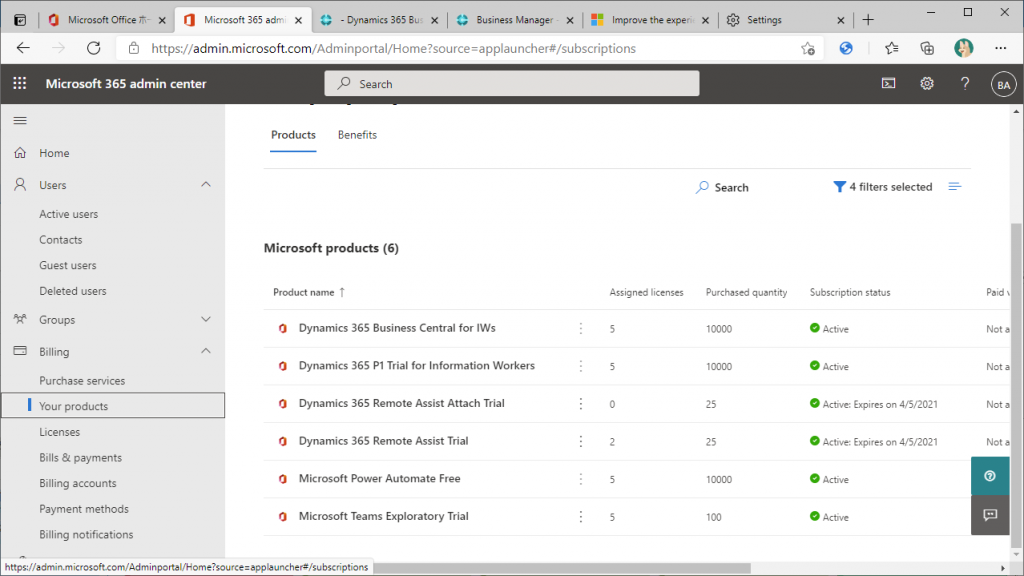Click the browser address bar URL
This screenshot has width=1024, height=576.
(x=393, y=48)
